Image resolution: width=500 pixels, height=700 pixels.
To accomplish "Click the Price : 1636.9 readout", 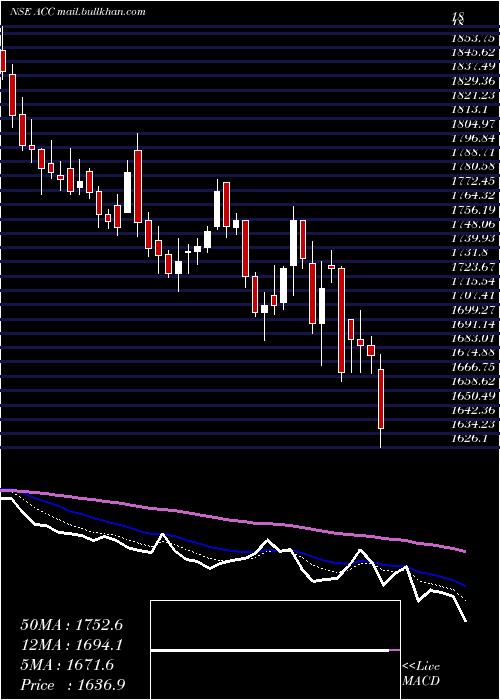I will [73, 685].
